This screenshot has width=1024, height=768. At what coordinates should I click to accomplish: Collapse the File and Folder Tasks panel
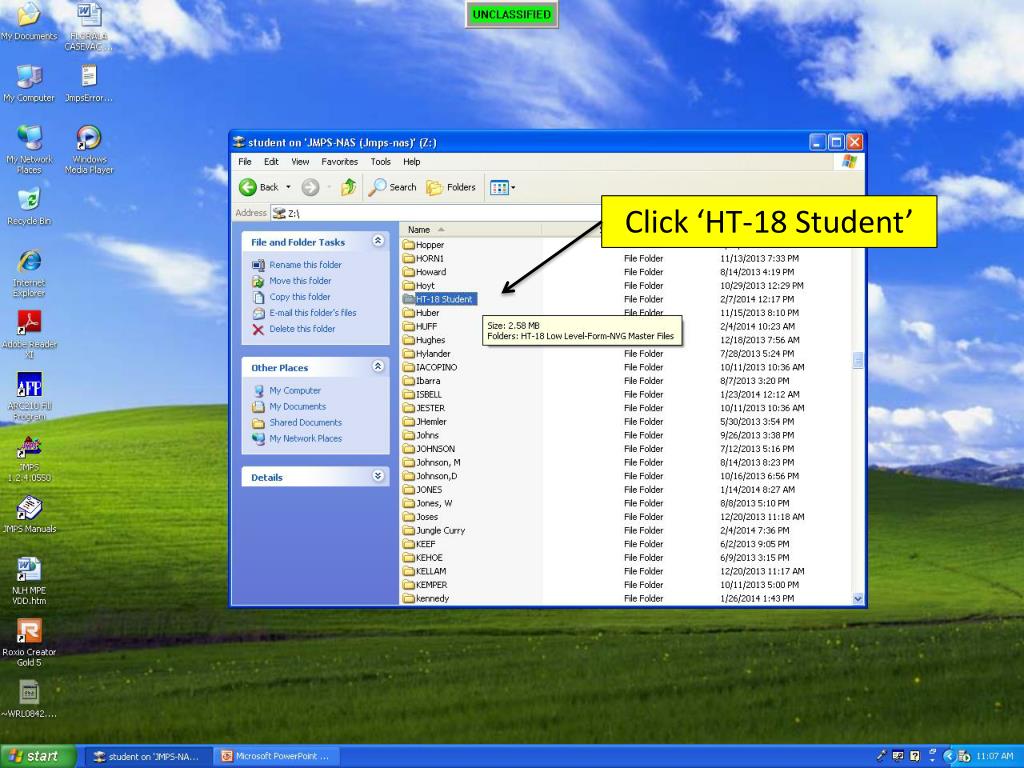tap(378, 241)
